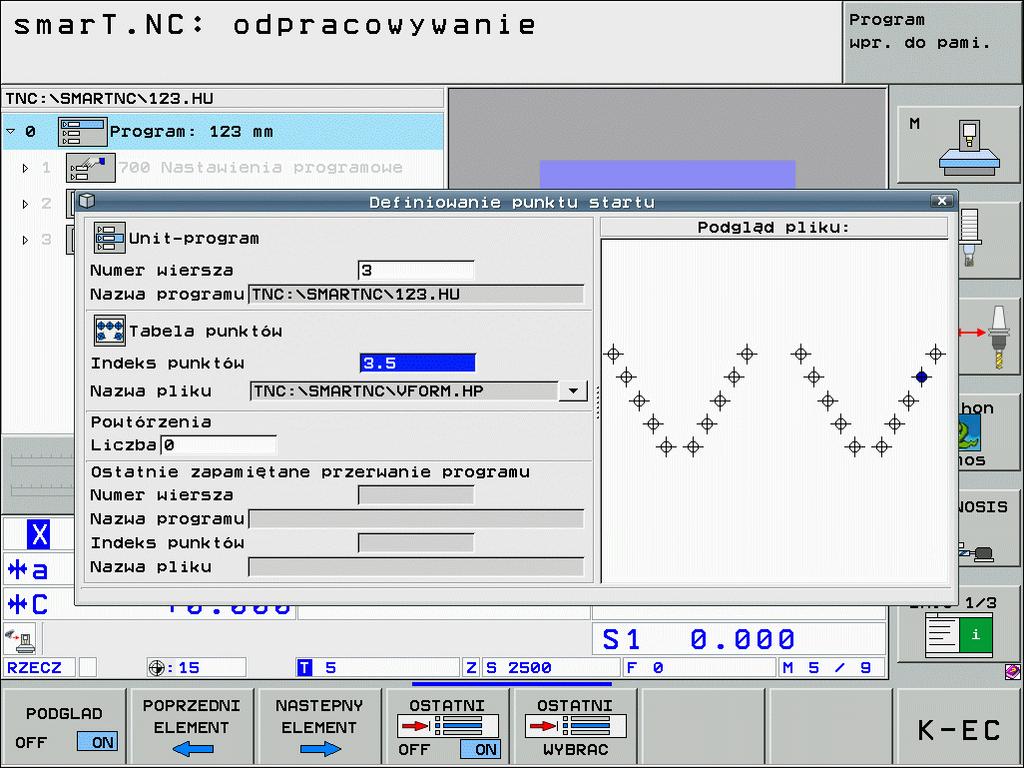Click the Indeks punktów field 3.5
The width and height of the screenshot is (1024, 768).
coord(417,363)
